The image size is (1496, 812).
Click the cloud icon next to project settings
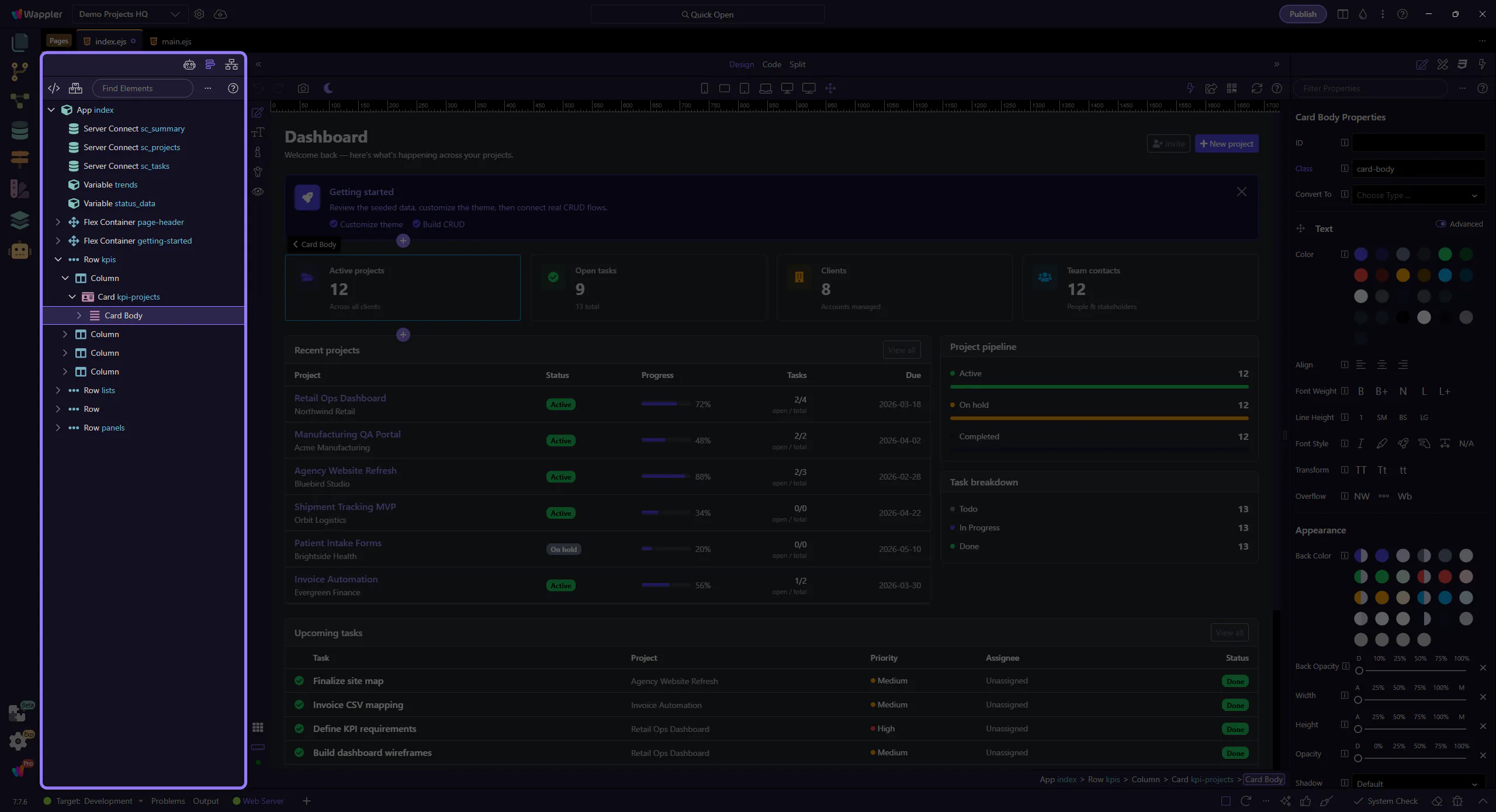point(220,14)
